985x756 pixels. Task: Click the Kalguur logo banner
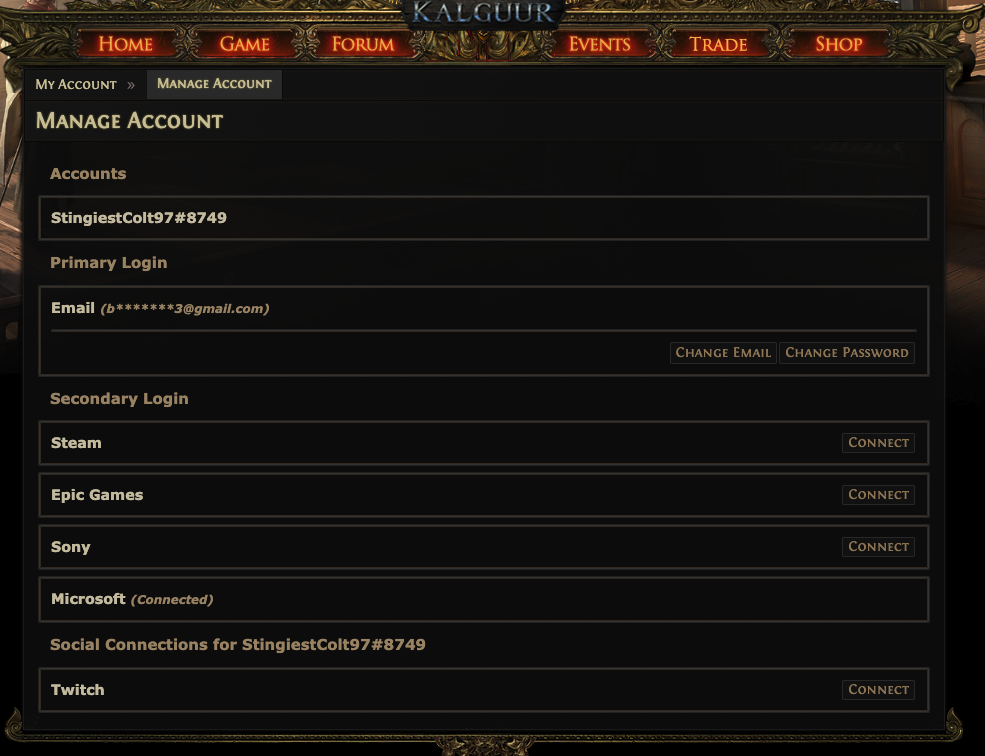482,13
